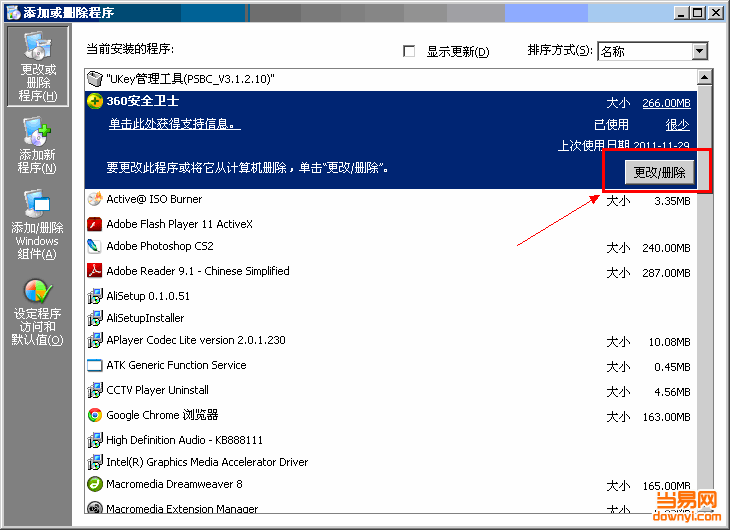Click the Google Chrome 浏览器 icon

coord(95,415)
